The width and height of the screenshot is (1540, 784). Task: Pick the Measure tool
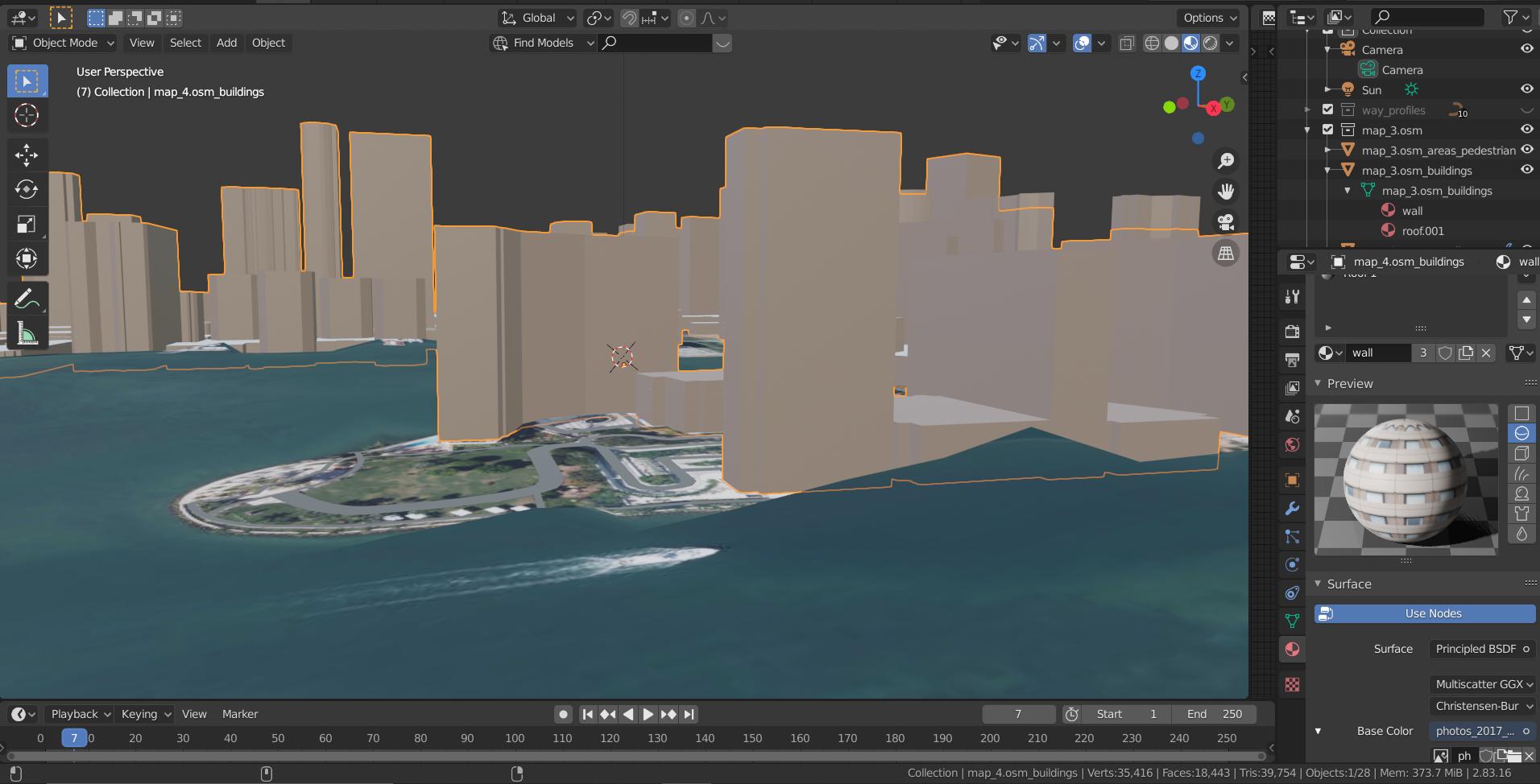[27, 334]
